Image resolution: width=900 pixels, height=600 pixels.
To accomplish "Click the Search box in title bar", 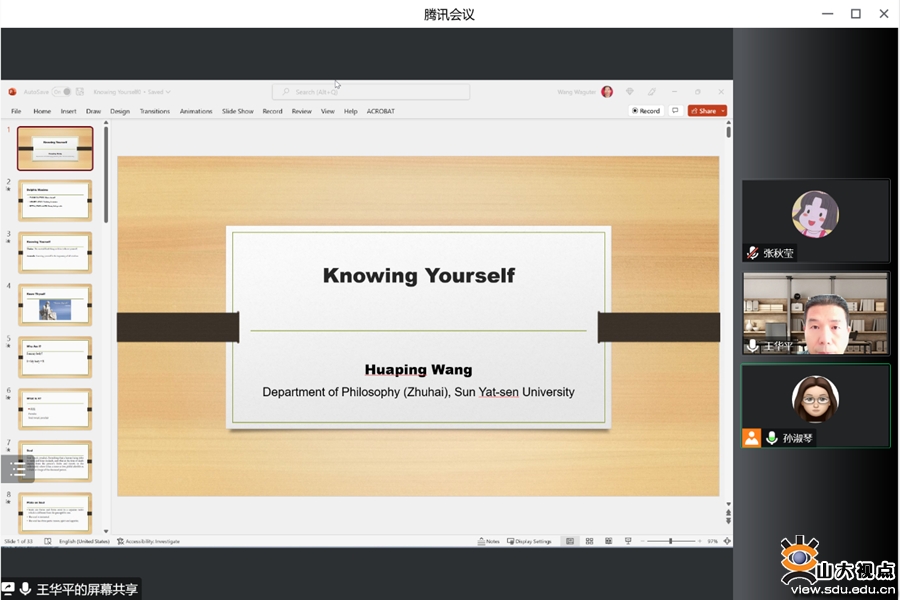I will point(370,92).
